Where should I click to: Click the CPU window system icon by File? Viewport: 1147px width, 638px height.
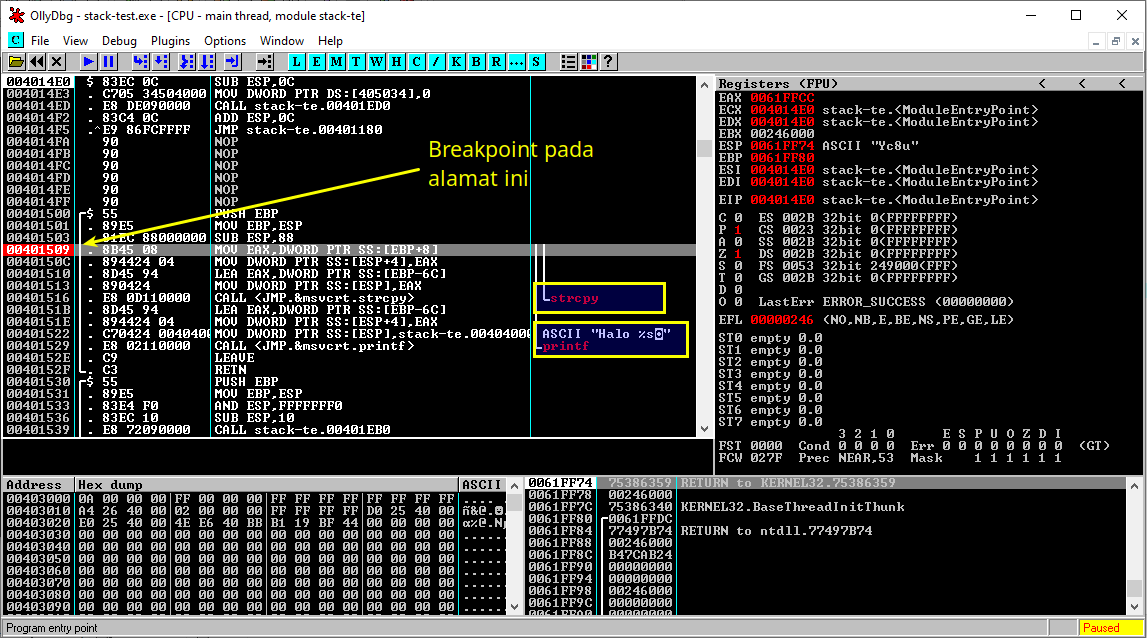[15, 40]
